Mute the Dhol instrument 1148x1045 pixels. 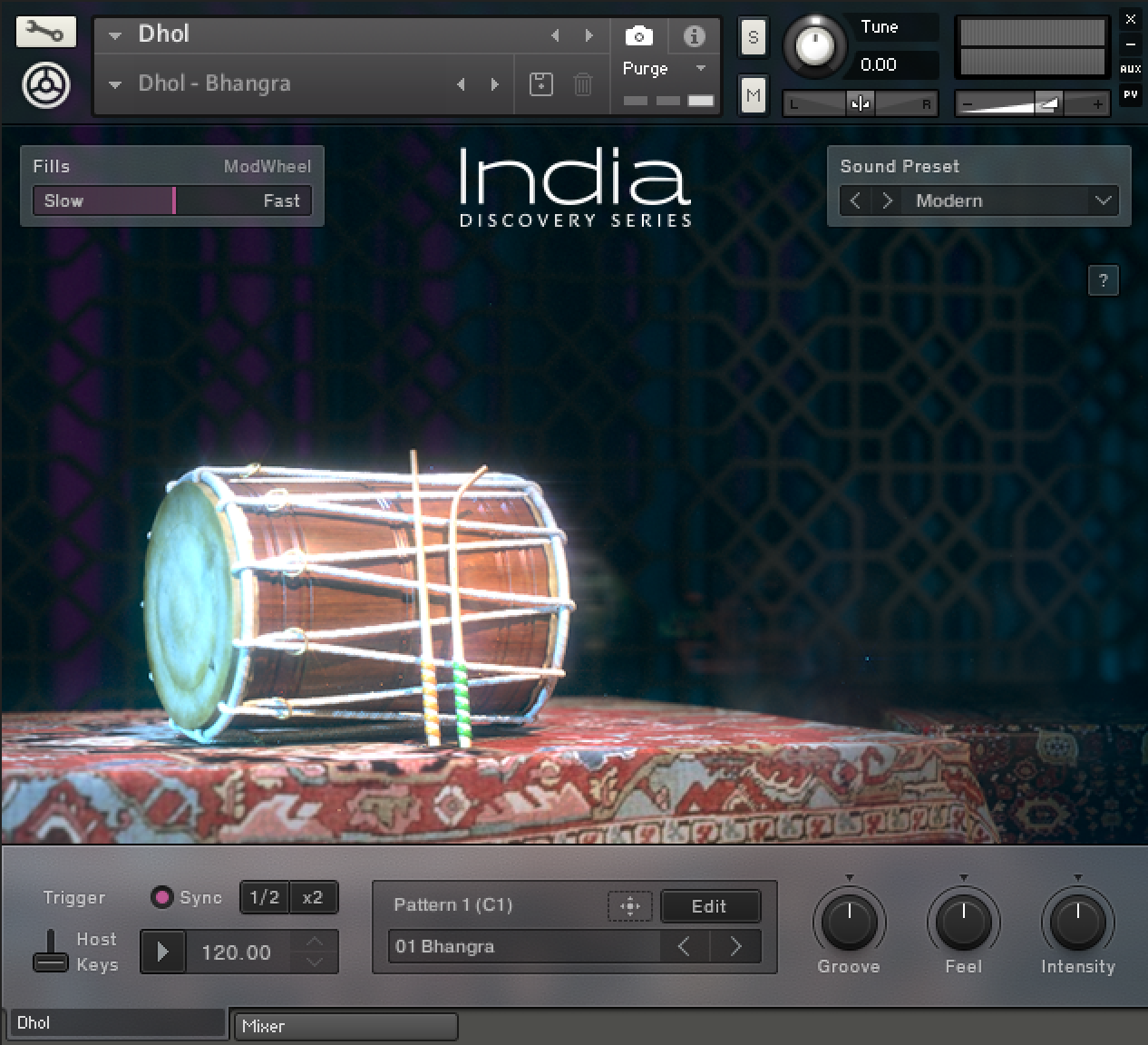pyautogui.click(x=753, y=94)
